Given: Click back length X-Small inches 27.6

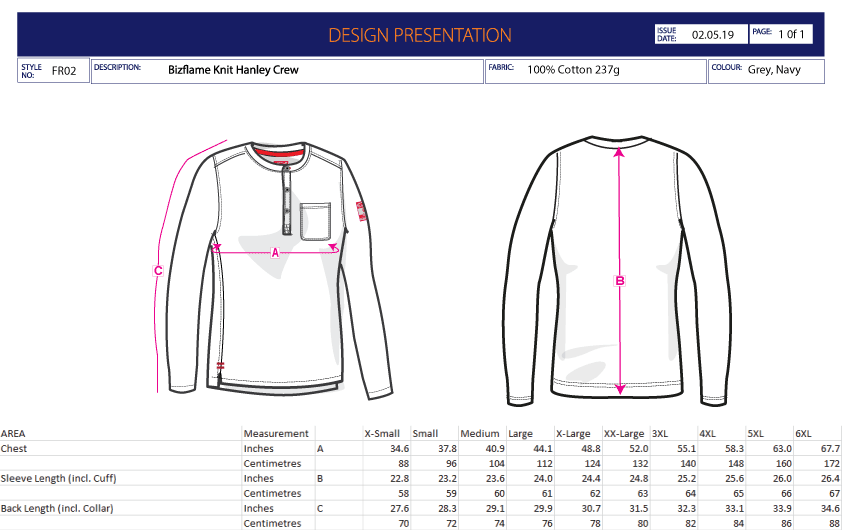Looking at the screenshot, I should tap(400, 509).
